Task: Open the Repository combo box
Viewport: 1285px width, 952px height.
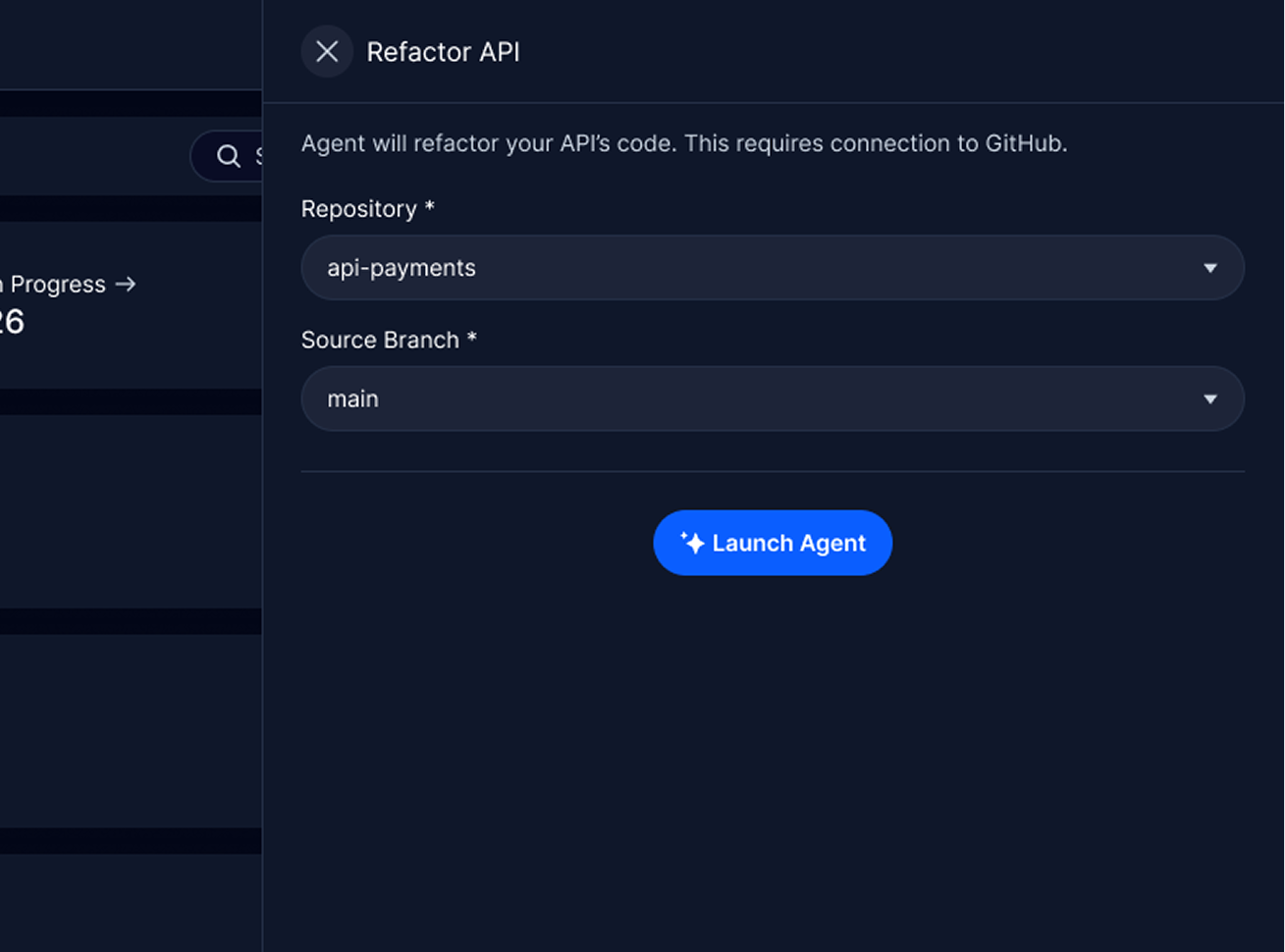Action: tap(772, 268)
